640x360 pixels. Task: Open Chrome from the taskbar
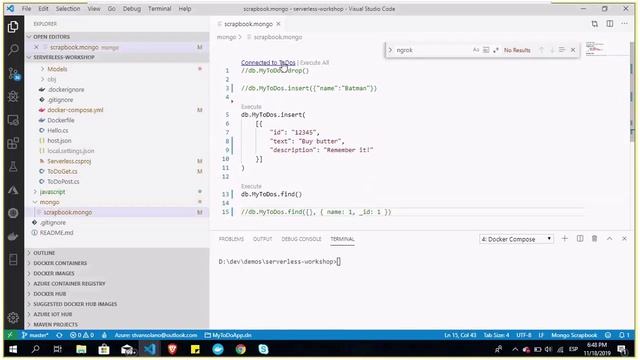click(241, 349)
